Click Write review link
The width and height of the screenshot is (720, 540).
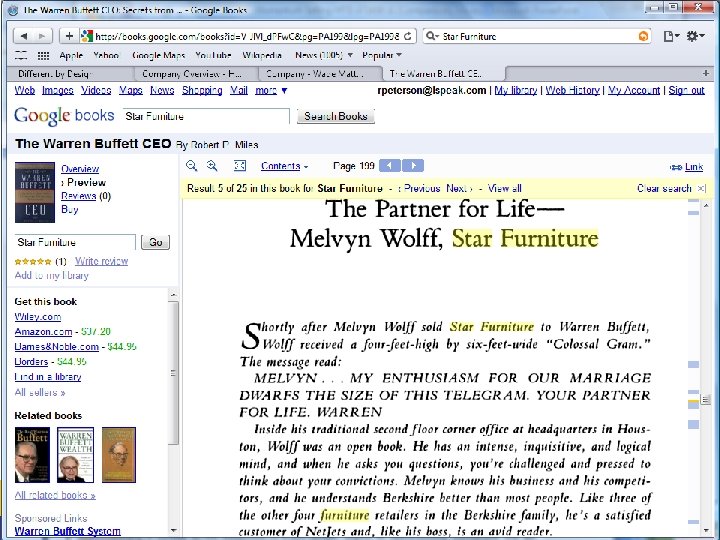click(101, 261)
